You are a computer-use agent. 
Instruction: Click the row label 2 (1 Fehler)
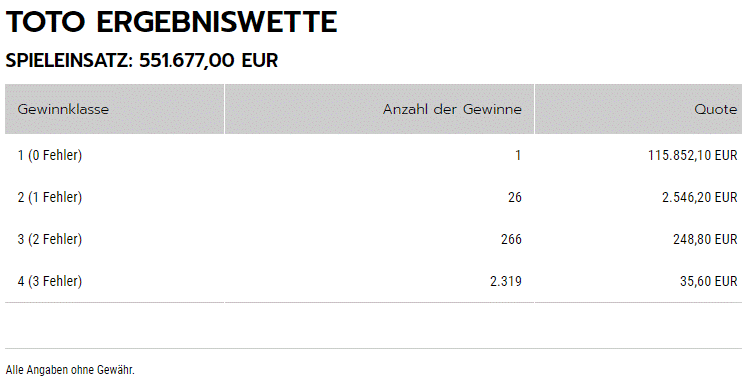coord(50,197)
